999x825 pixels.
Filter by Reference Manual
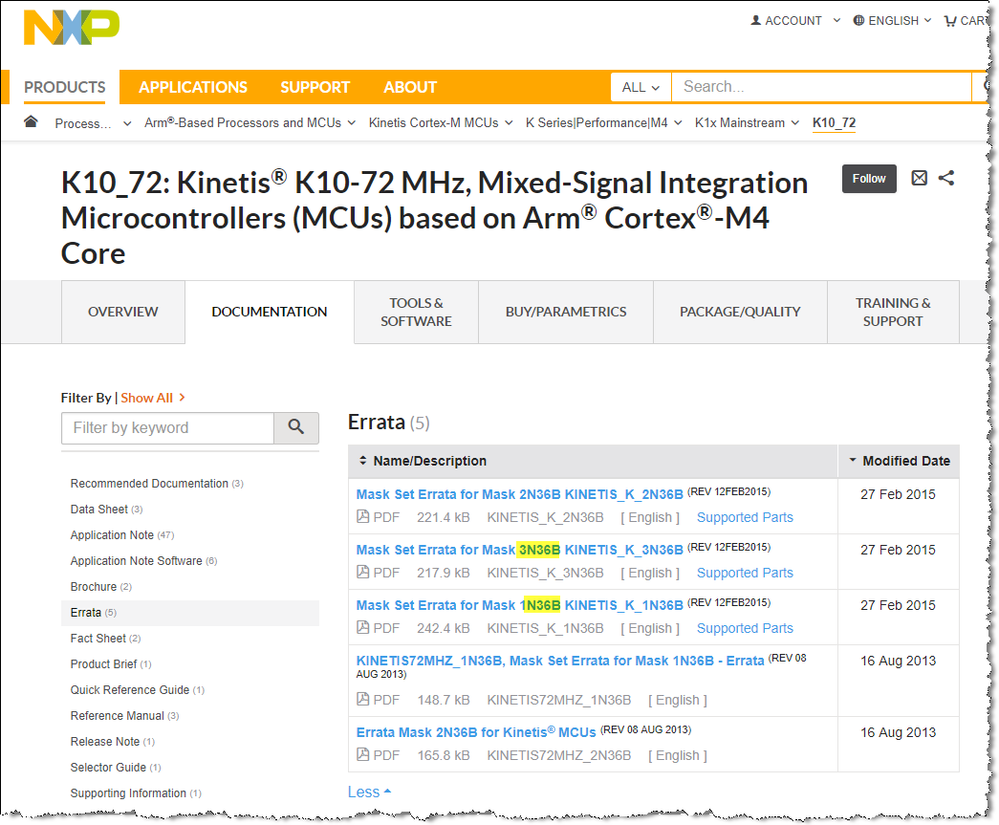124,716
